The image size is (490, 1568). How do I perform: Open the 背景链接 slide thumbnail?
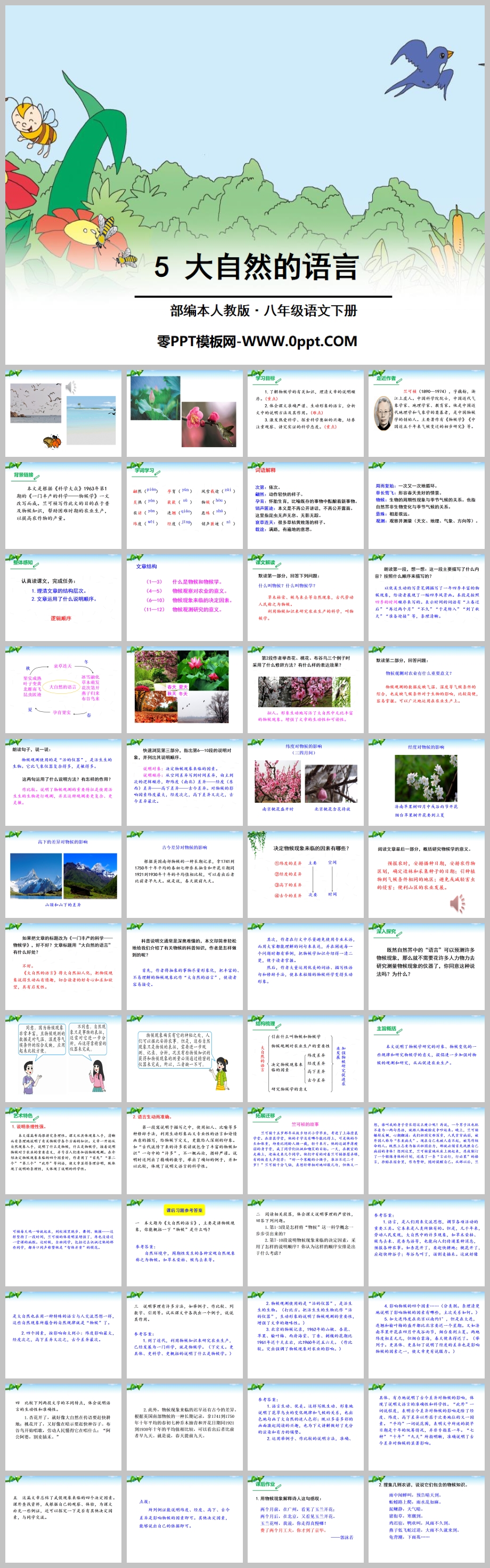pos(64,505)
